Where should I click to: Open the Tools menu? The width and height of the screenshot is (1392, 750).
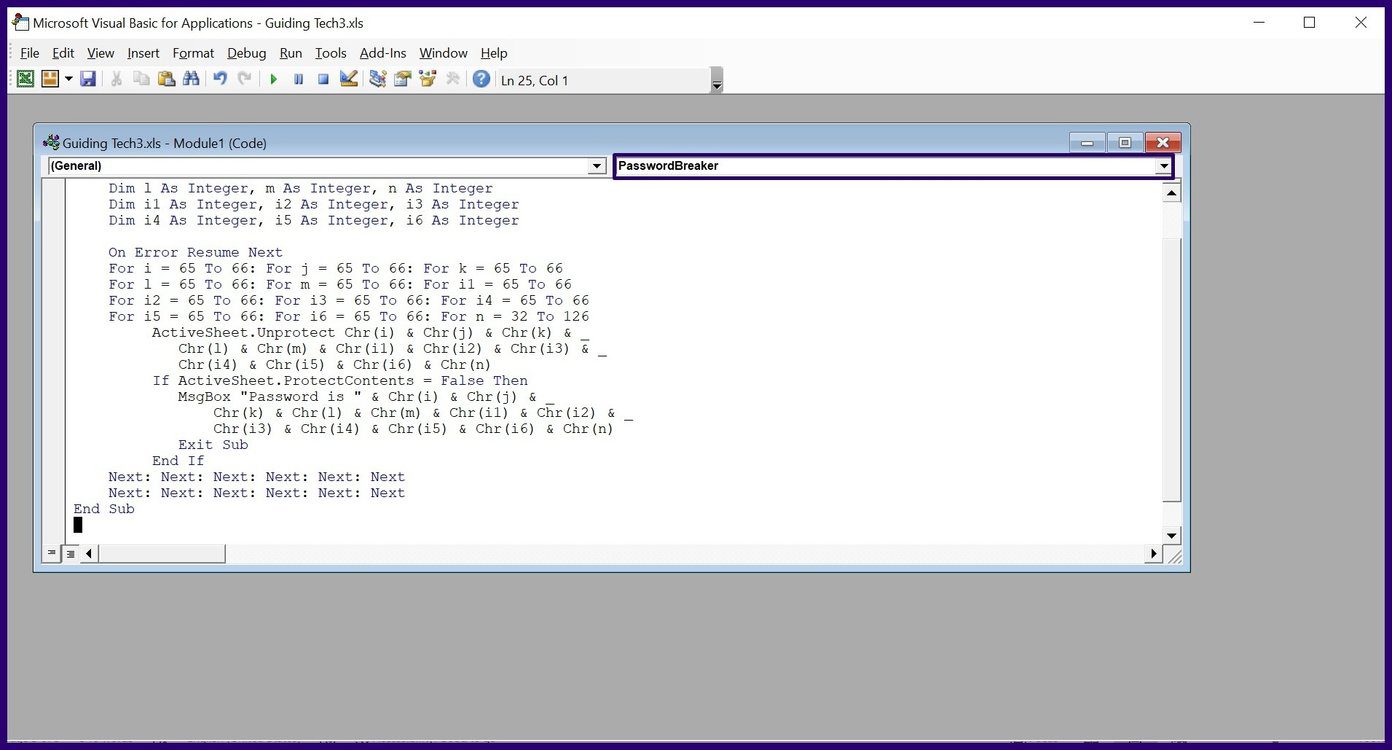tap(330, 53)
